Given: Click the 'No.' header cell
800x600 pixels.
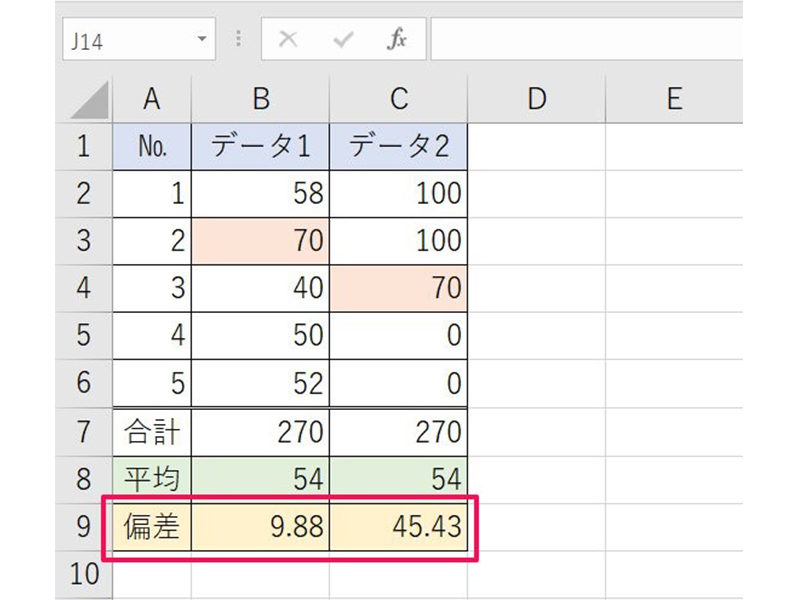Looking at the screenshot, I should pyautogui.click(x=152, y=146).
